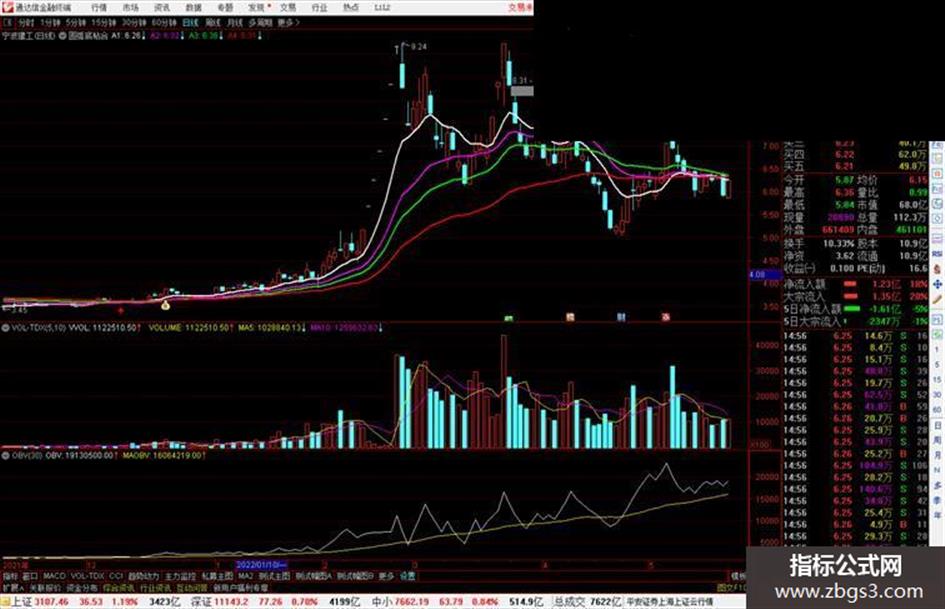
Task: Click the purple A2 indicator arrow
Action: click(181, 36)
